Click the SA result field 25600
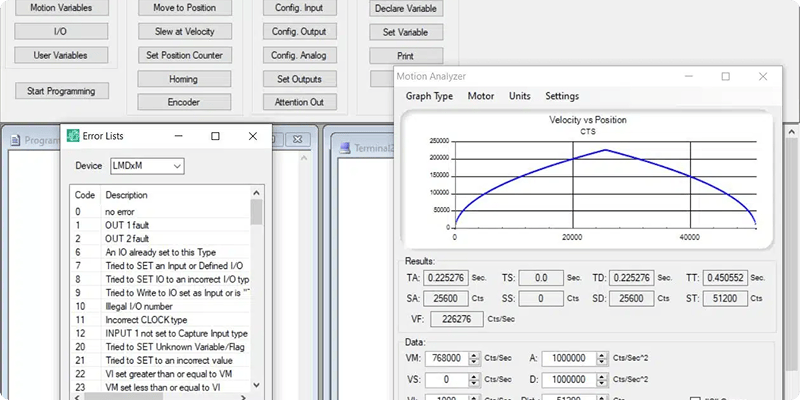800x400 pixels. [446, 298]
